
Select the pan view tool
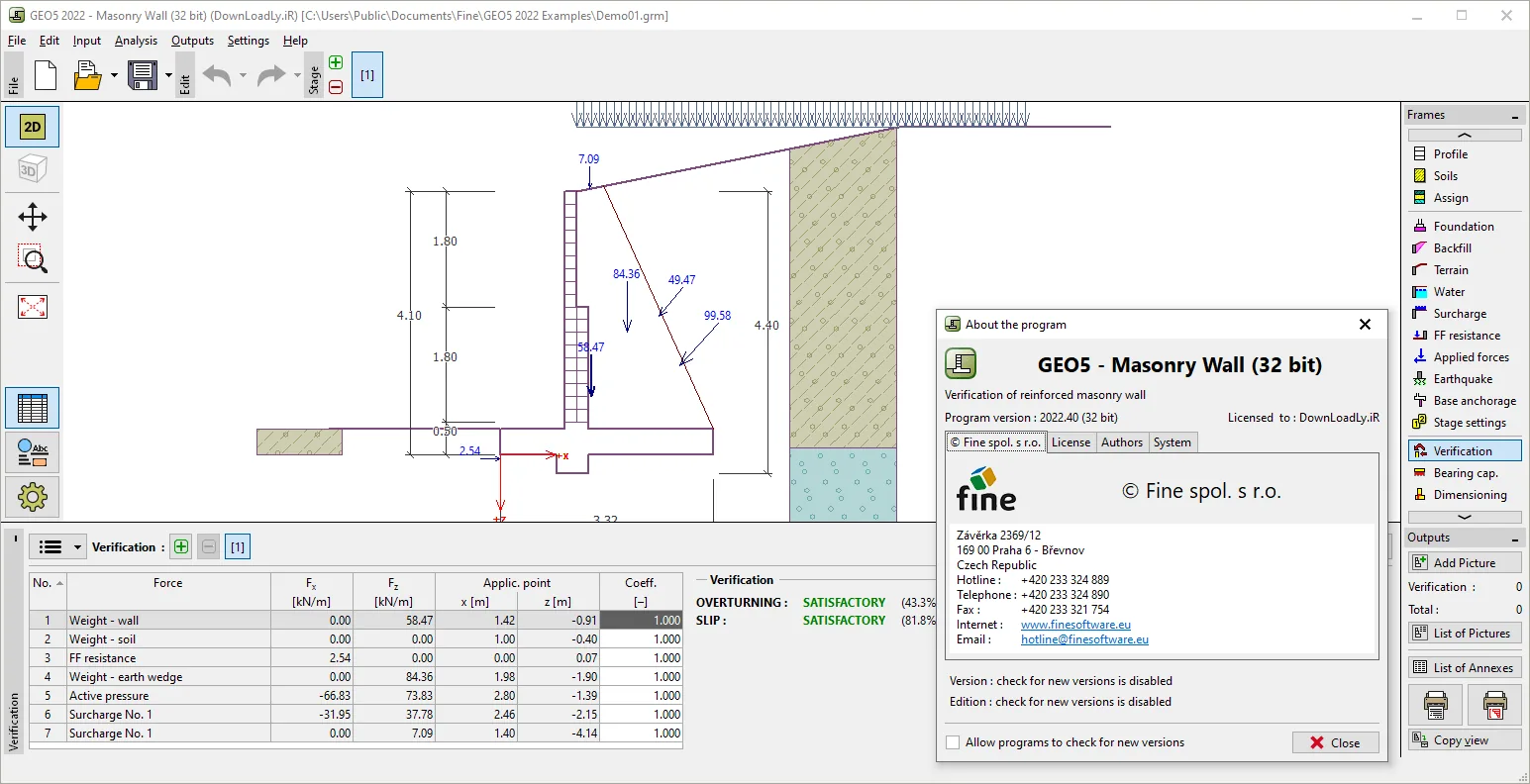click(33, 217)
